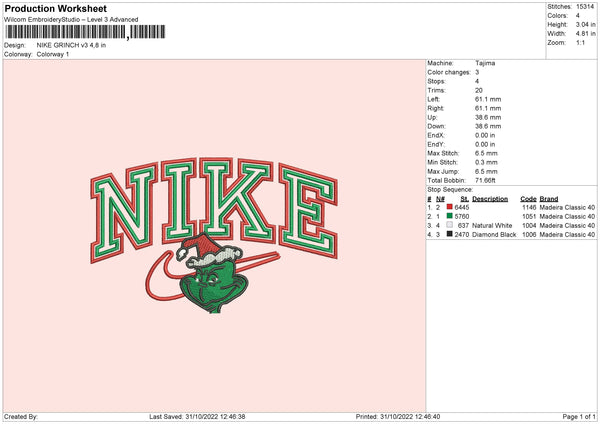Click the Trims value '20'
This screenshot has width=600, height=424.
(479, 90)
